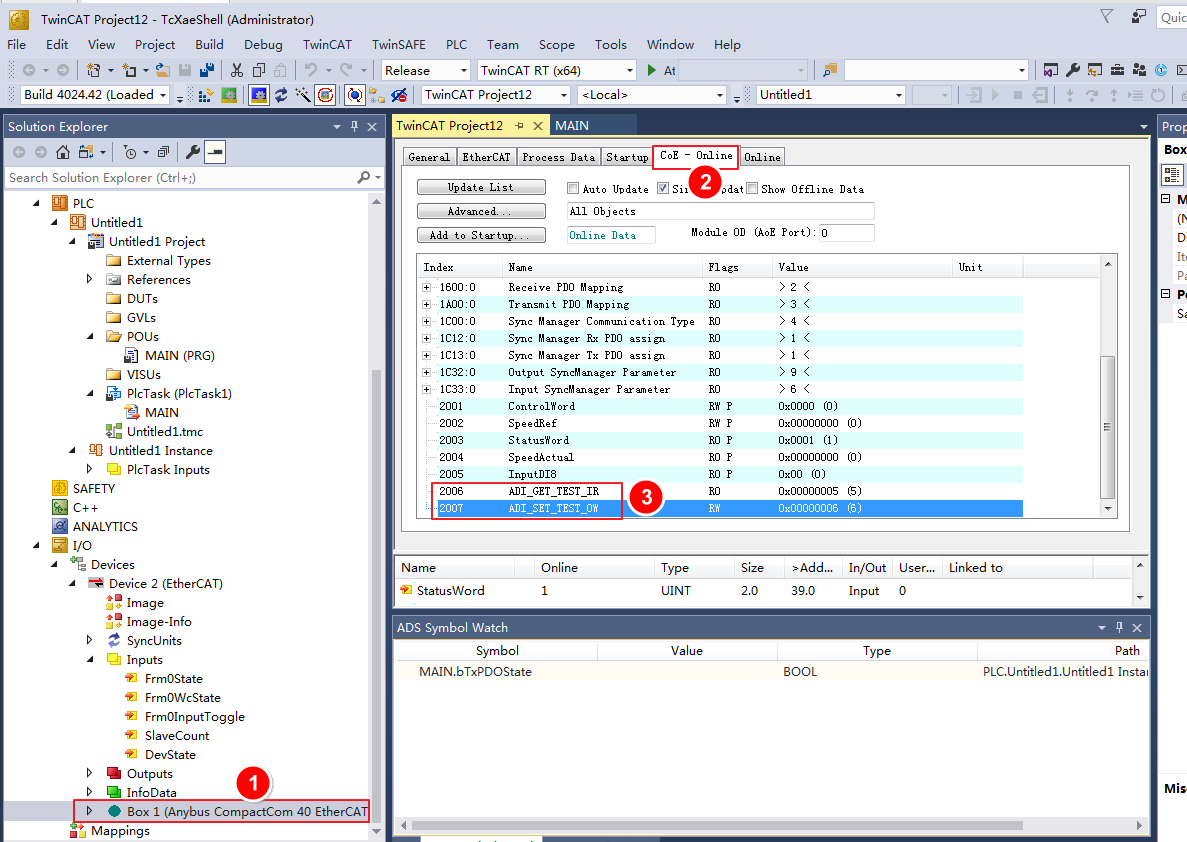Click the Find in Files icon

coord(830,70)
